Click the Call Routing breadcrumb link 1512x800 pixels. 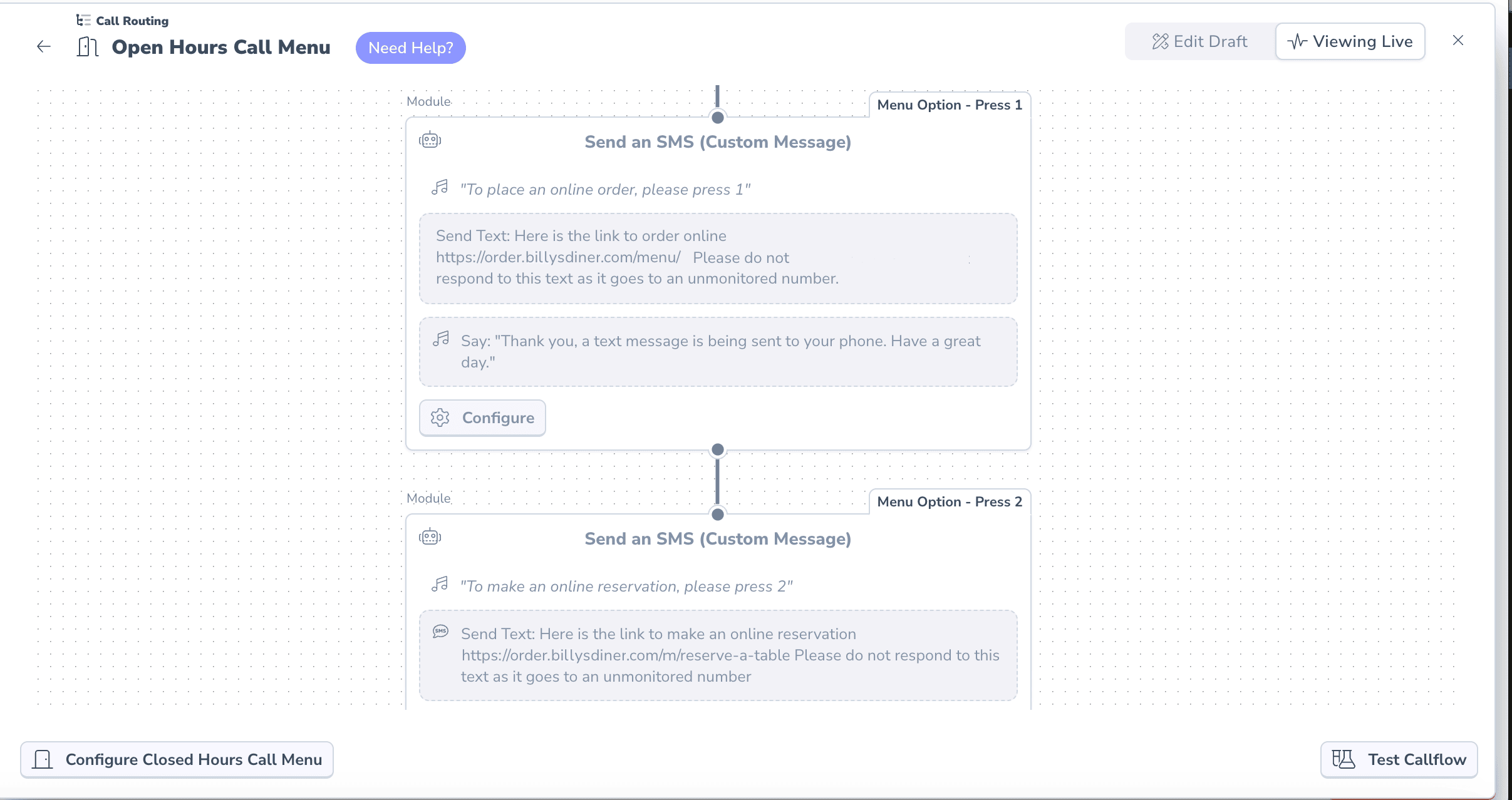[132, 21]
